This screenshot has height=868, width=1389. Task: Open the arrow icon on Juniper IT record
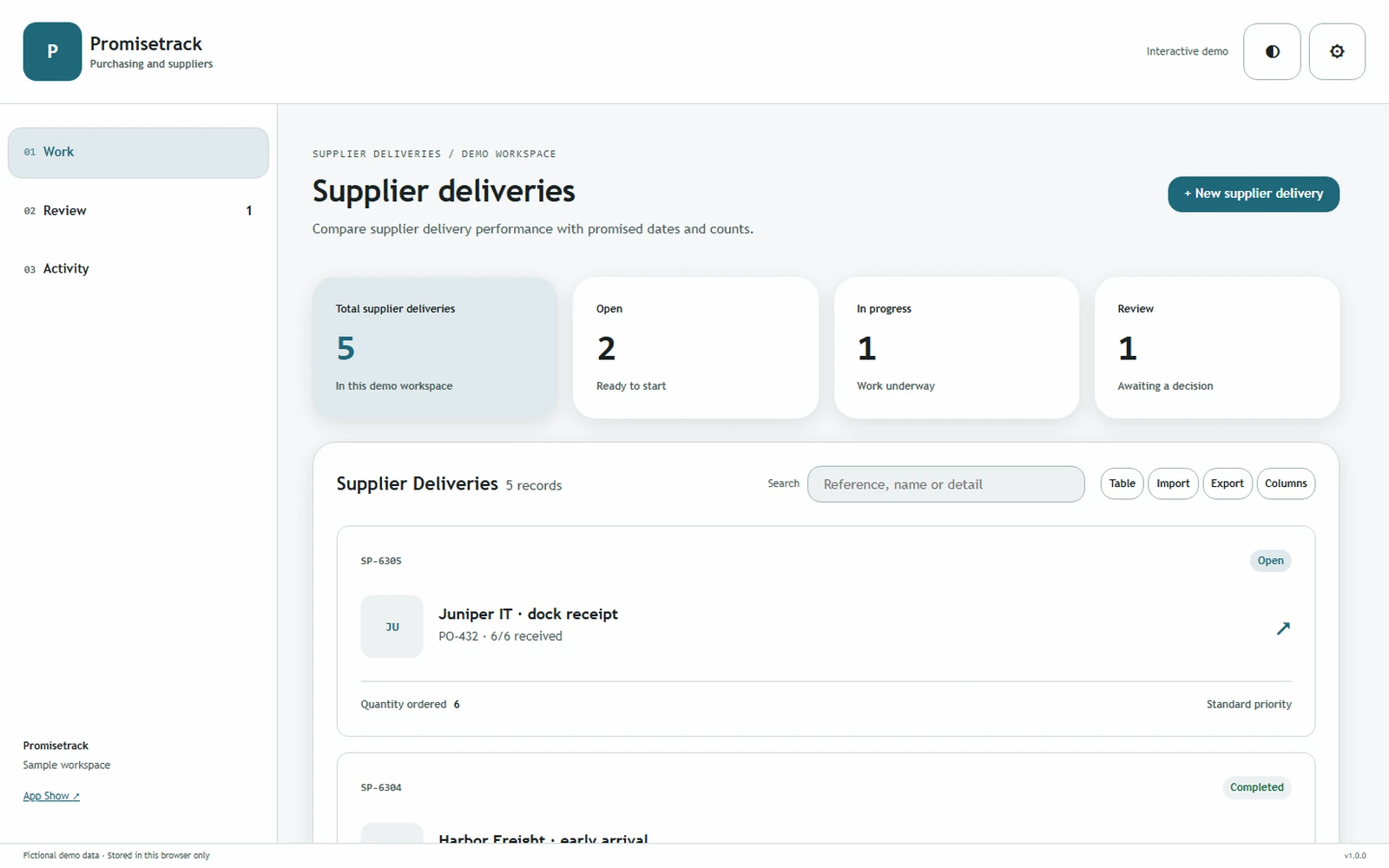(x=1283, y=628)
